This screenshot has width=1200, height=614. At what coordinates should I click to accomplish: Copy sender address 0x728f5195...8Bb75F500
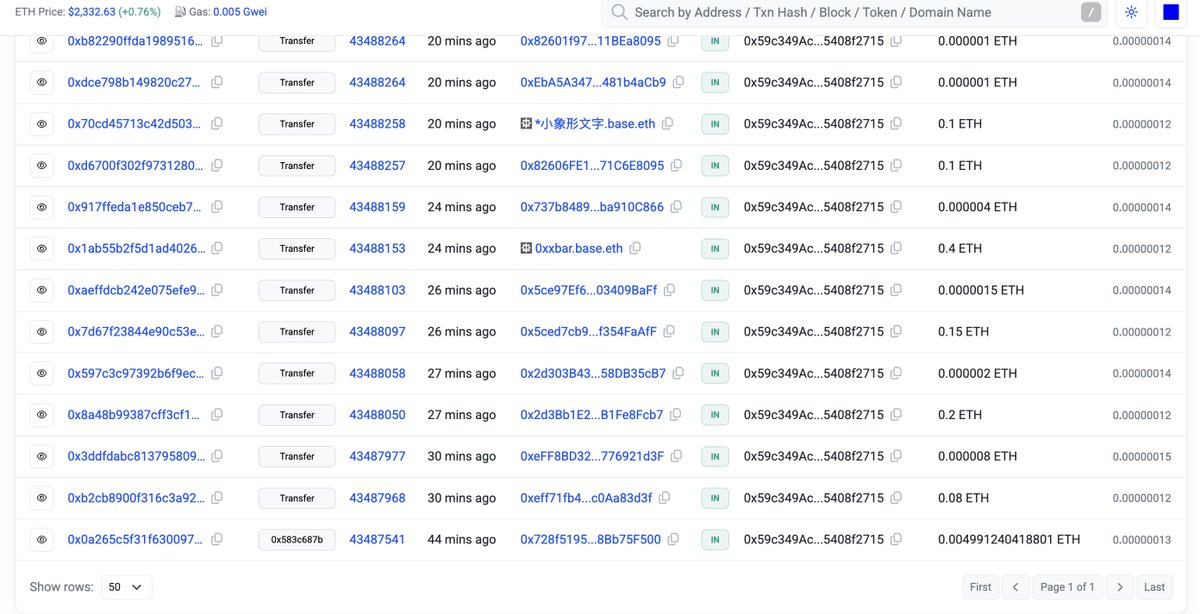[x=674, y=539]
